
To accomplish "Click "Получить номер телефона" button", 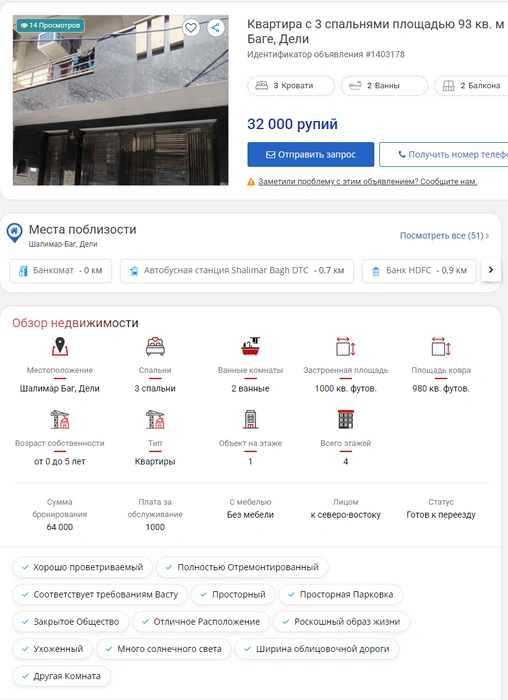I will coord(444,154).
